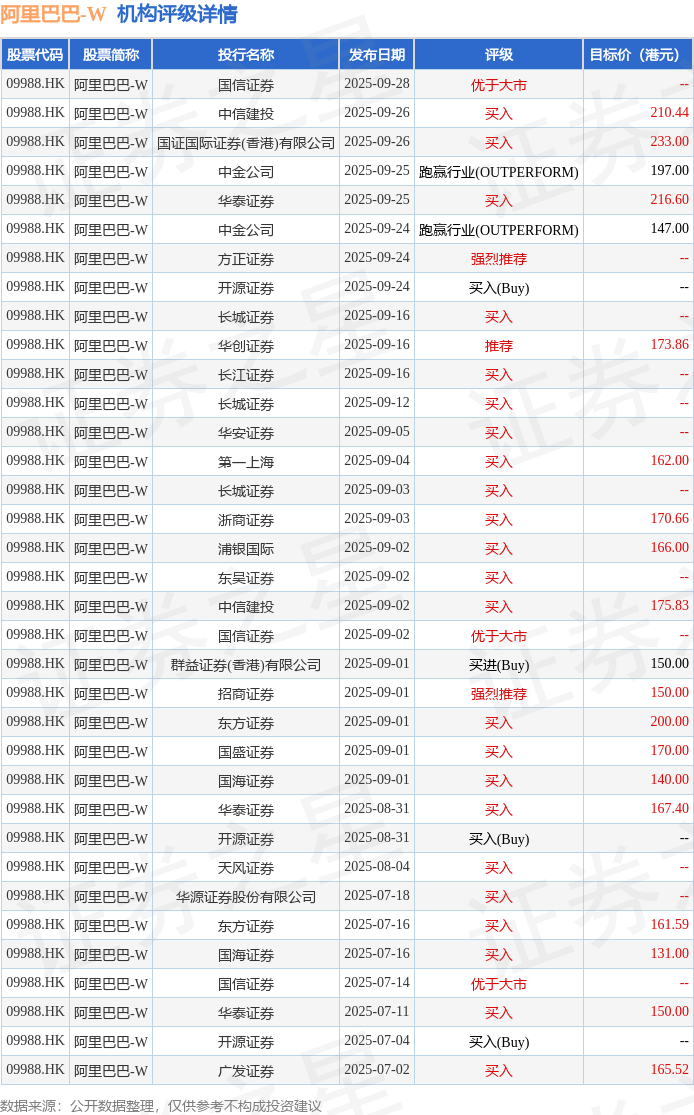Viewport: 694px width, 1115px height.
Task: Click the 数据来源 footer disclaimer text
Action: coord(161,1106)
